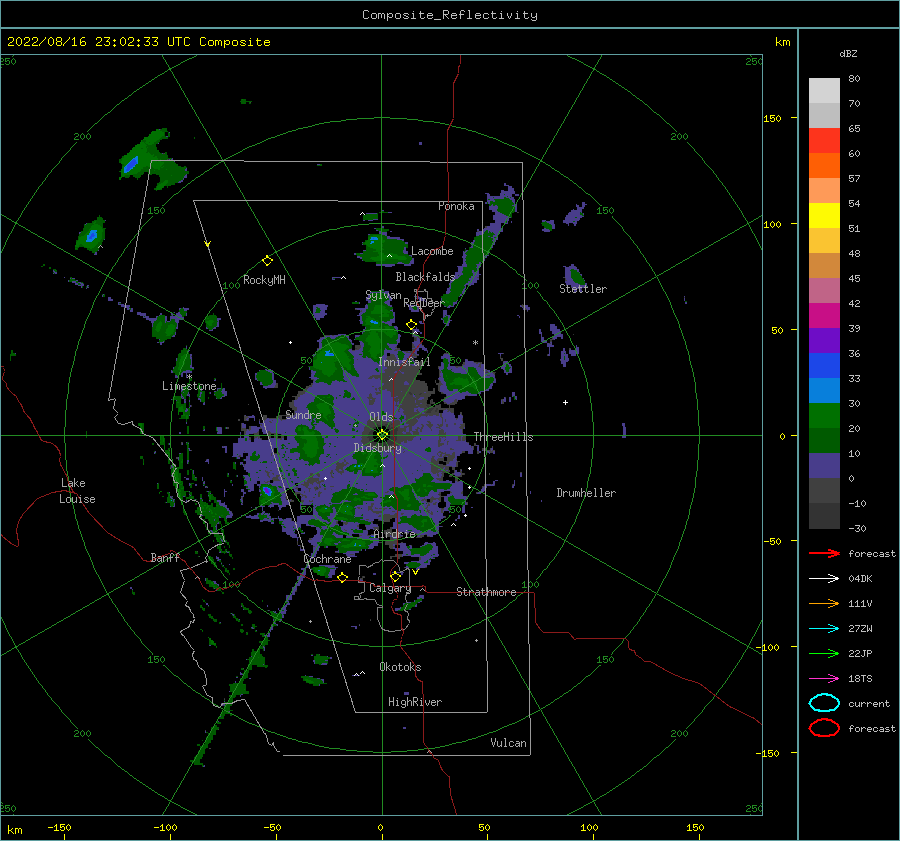Pick the slate purple 10 dBZ swatch
The image size is (900, 841).
point(824,465)
